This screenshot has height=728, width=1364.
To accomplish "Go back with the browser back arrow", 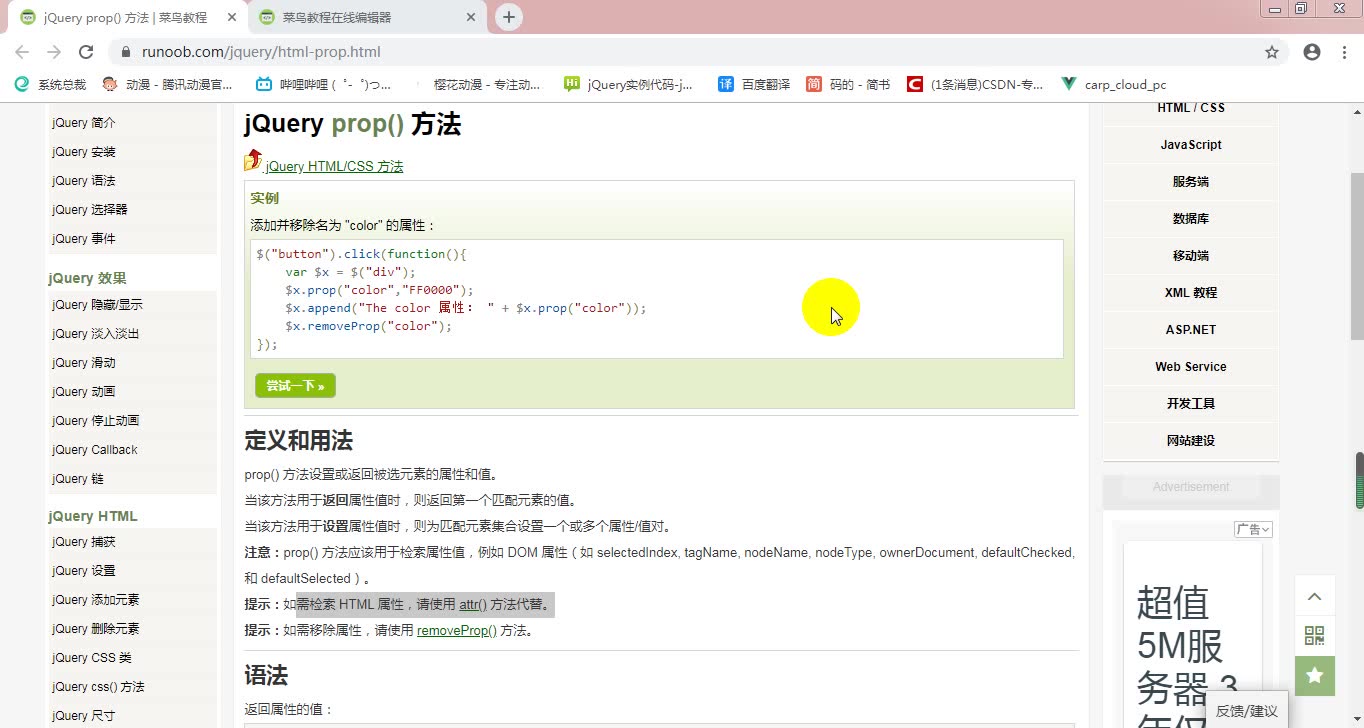I will pyautogui.click(x=22, y=52).
